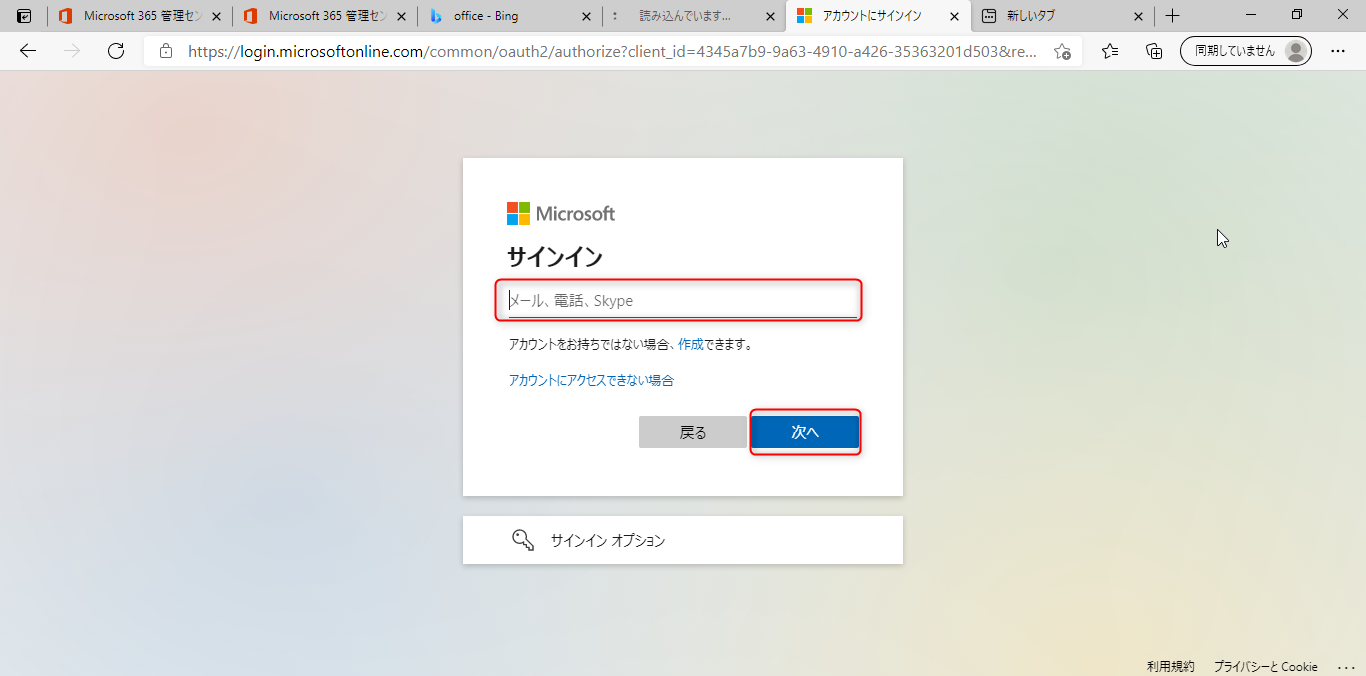Add this page to favorites star-plus icon
The image size is (1366, 676).
pos(1062,51)
